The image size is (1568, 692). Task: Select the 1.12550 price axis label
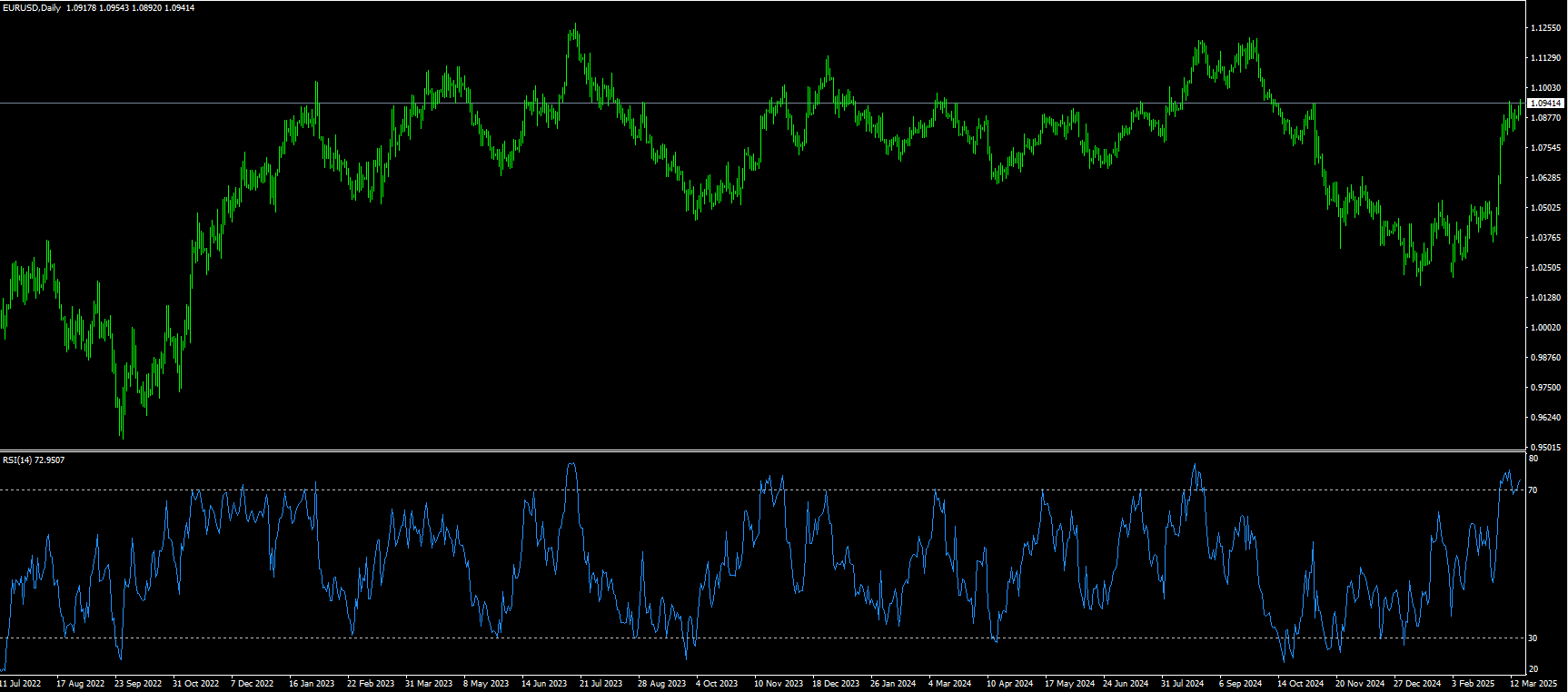1545,28
